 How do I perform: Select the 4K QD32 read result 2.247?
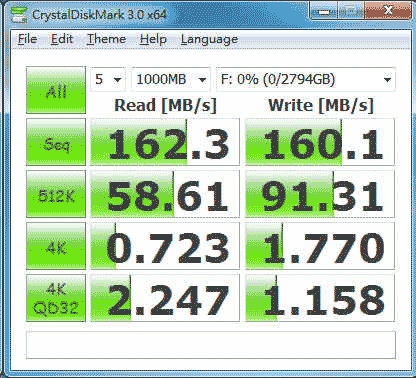pos(165,298)
